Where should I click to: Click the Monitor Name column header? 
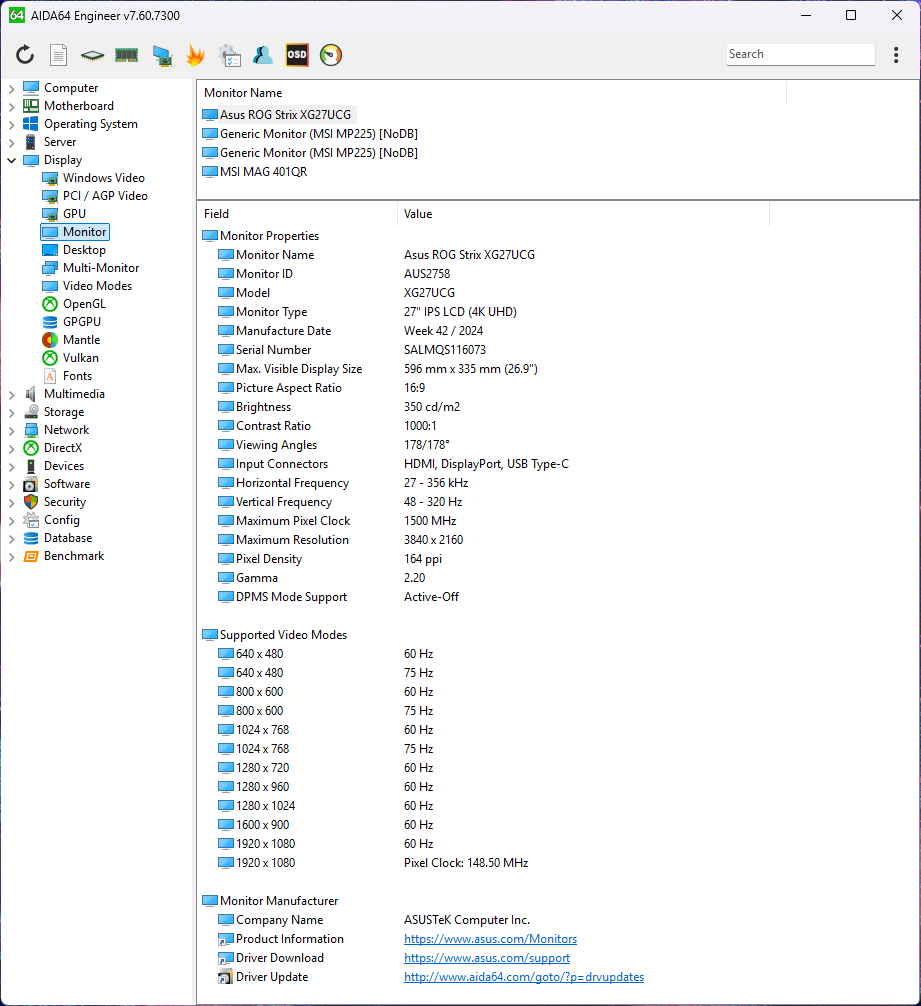coord(491,92)
